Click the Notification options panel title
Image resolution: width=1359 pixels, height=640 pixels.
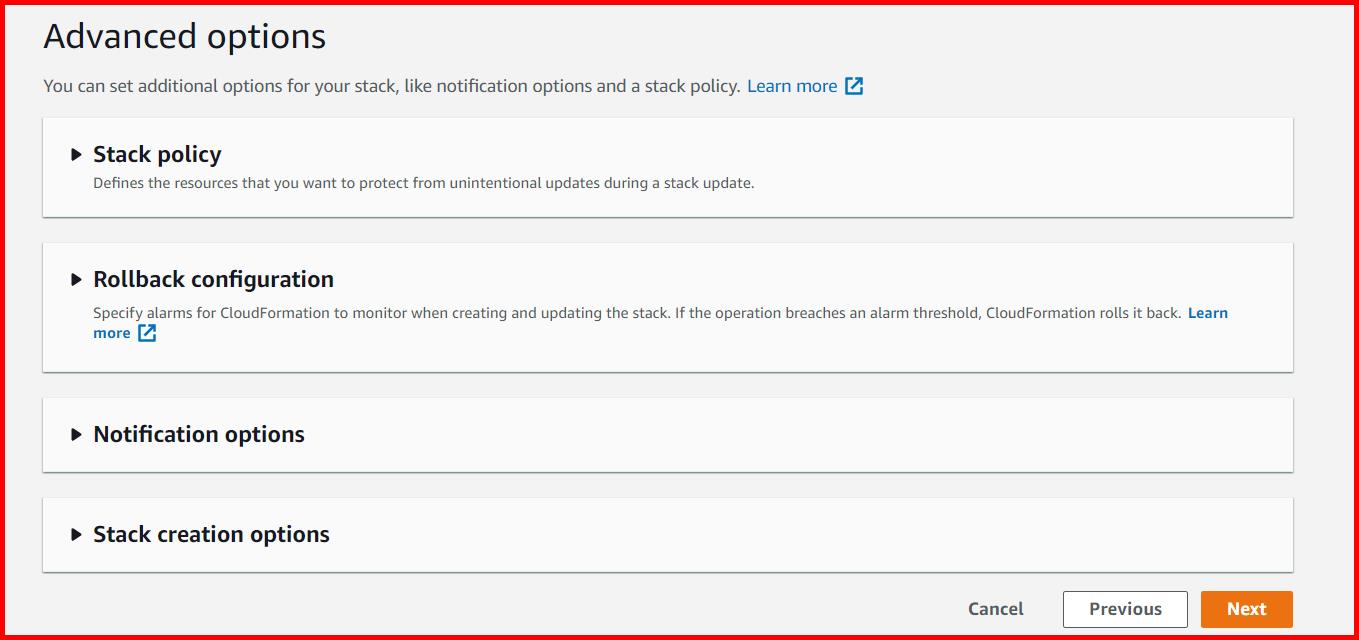pyautogui.click(x=198, y=434)
